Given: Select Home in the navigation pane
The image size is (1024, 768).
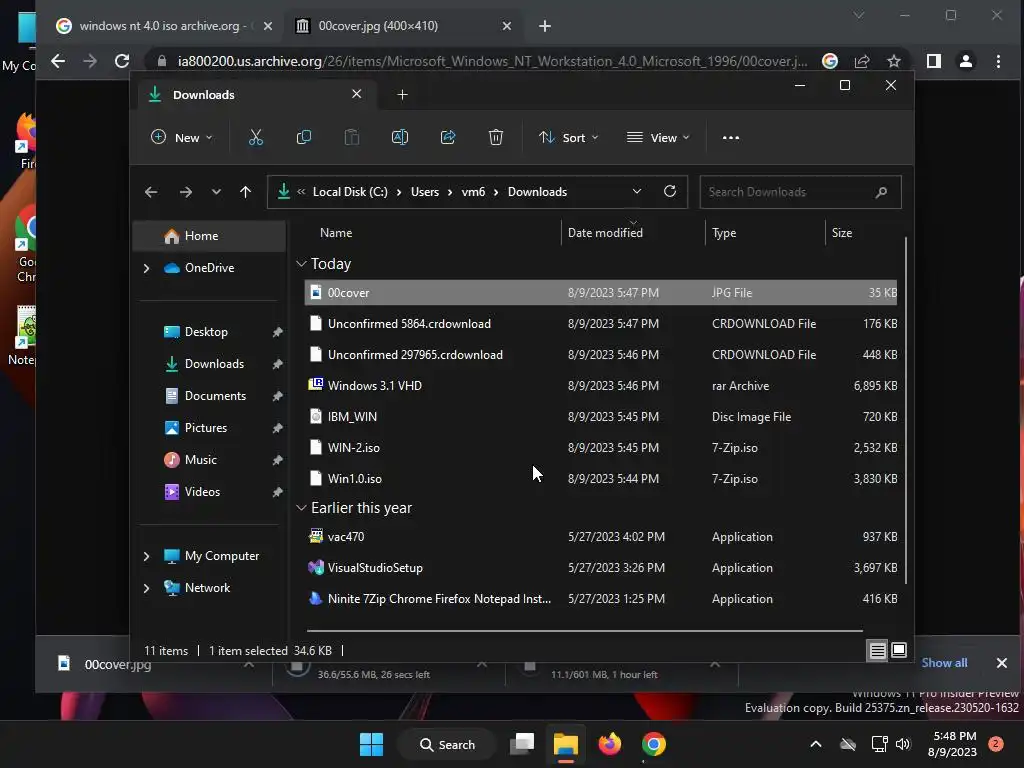Looking at the screenshot, I should point(209,236).
